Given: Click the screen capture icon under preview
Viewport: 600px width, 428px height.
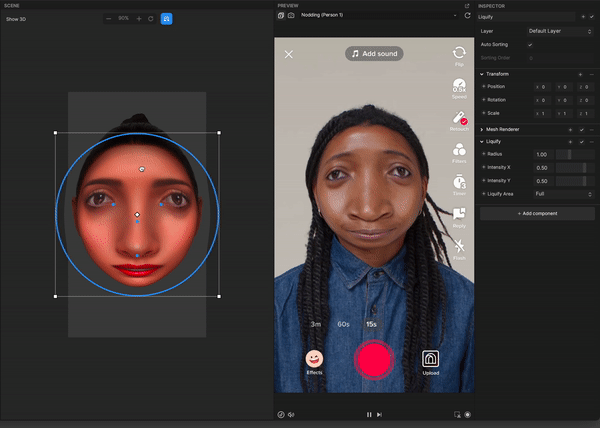Looking at the screenshot, I should pos(457,415).
